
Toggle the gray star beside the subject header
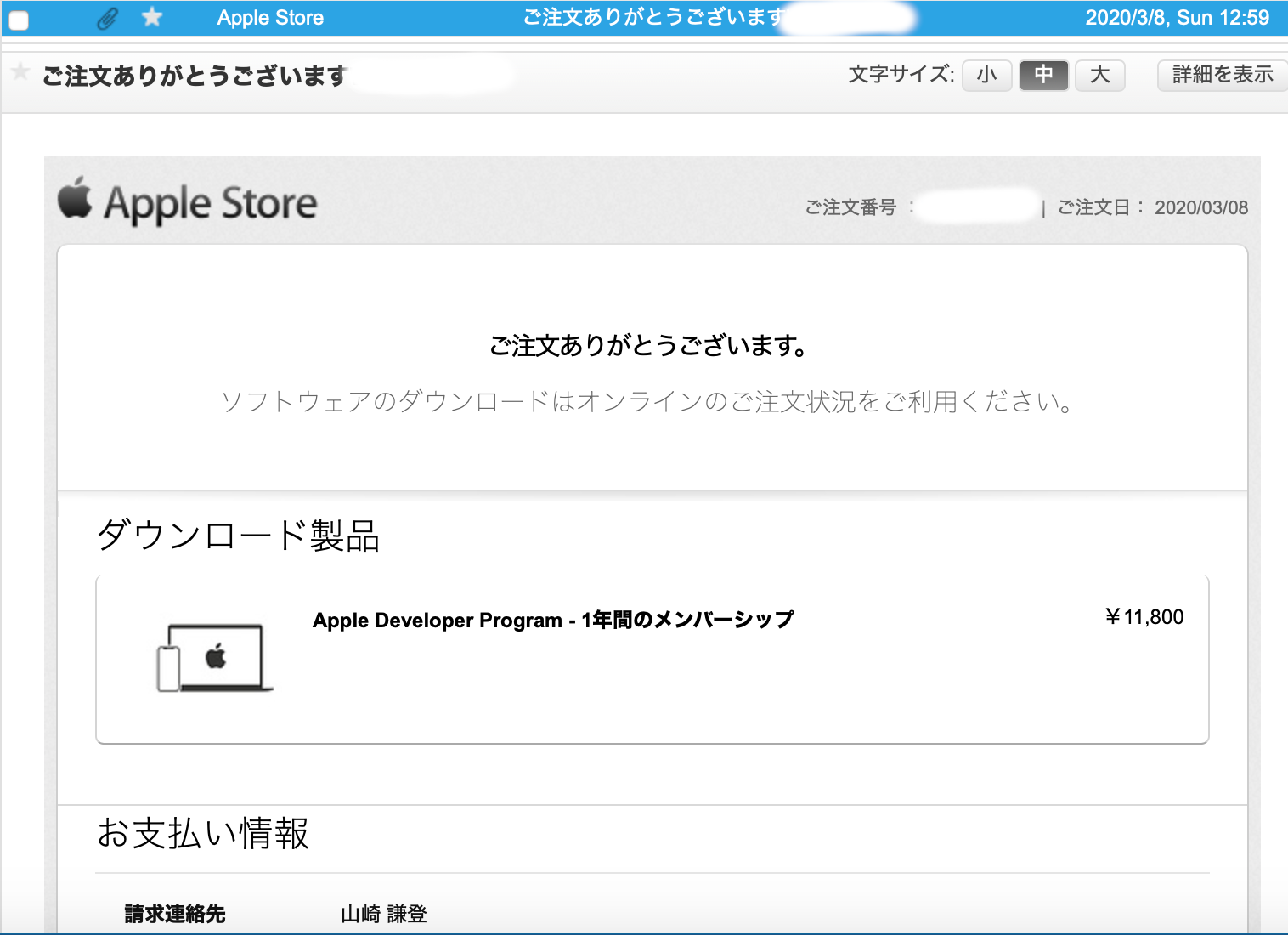pyautogui.click(x=20, y=72)
